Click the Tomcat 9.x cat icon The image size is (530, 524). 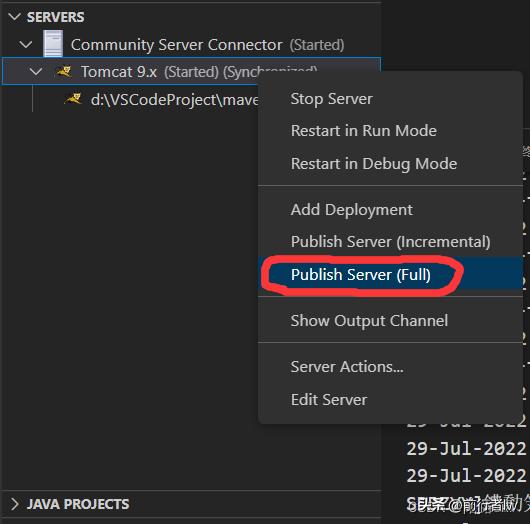pos(64,71)
